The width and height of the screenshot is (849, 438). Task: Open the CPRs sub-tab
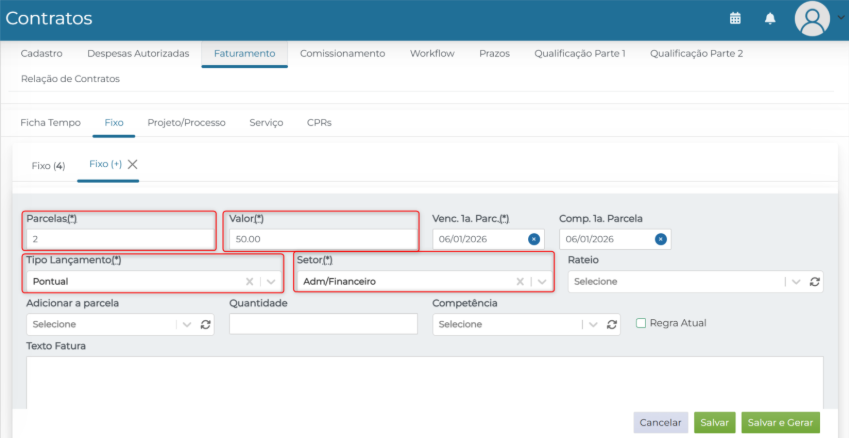coord(319,123)
